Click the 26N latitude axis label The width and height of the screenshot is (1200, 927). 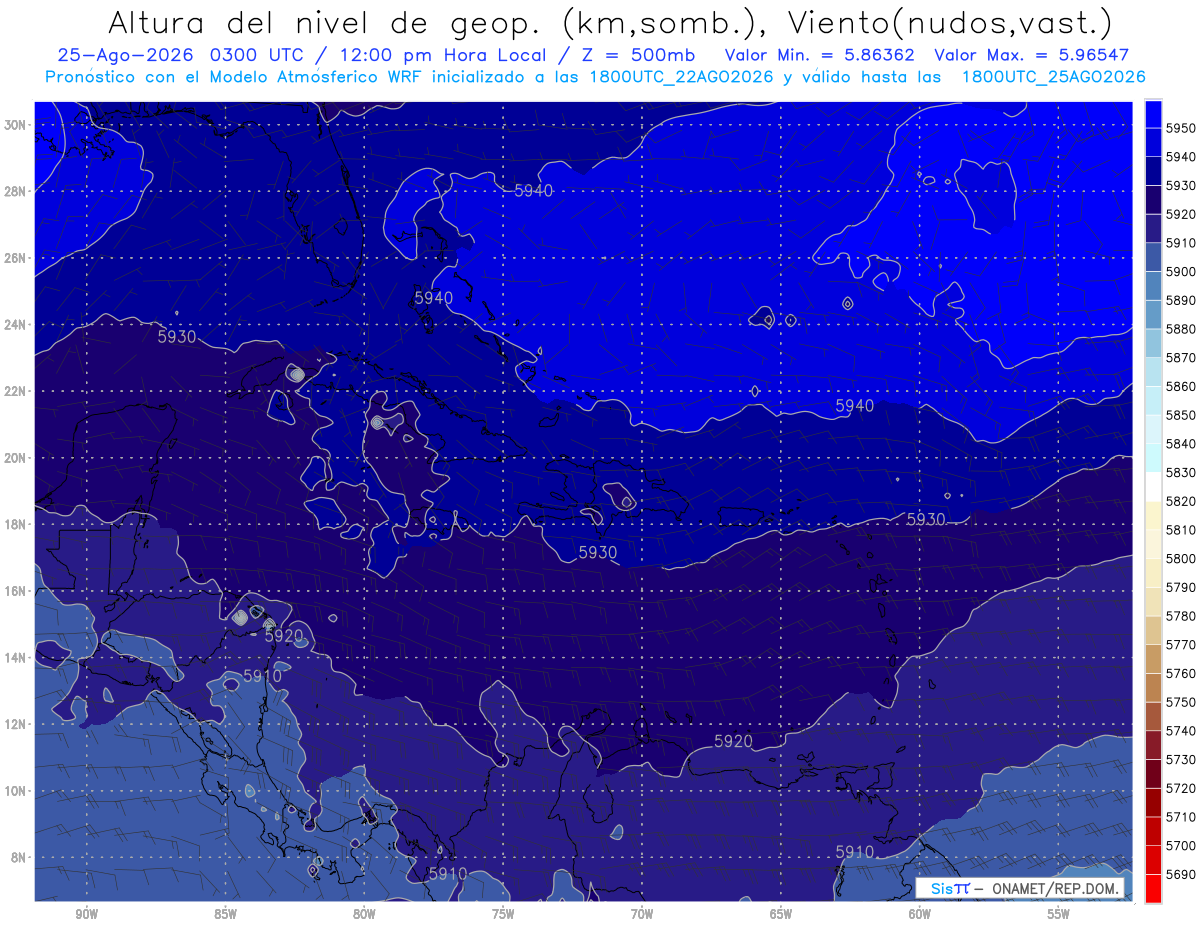(x=17, y=258)
